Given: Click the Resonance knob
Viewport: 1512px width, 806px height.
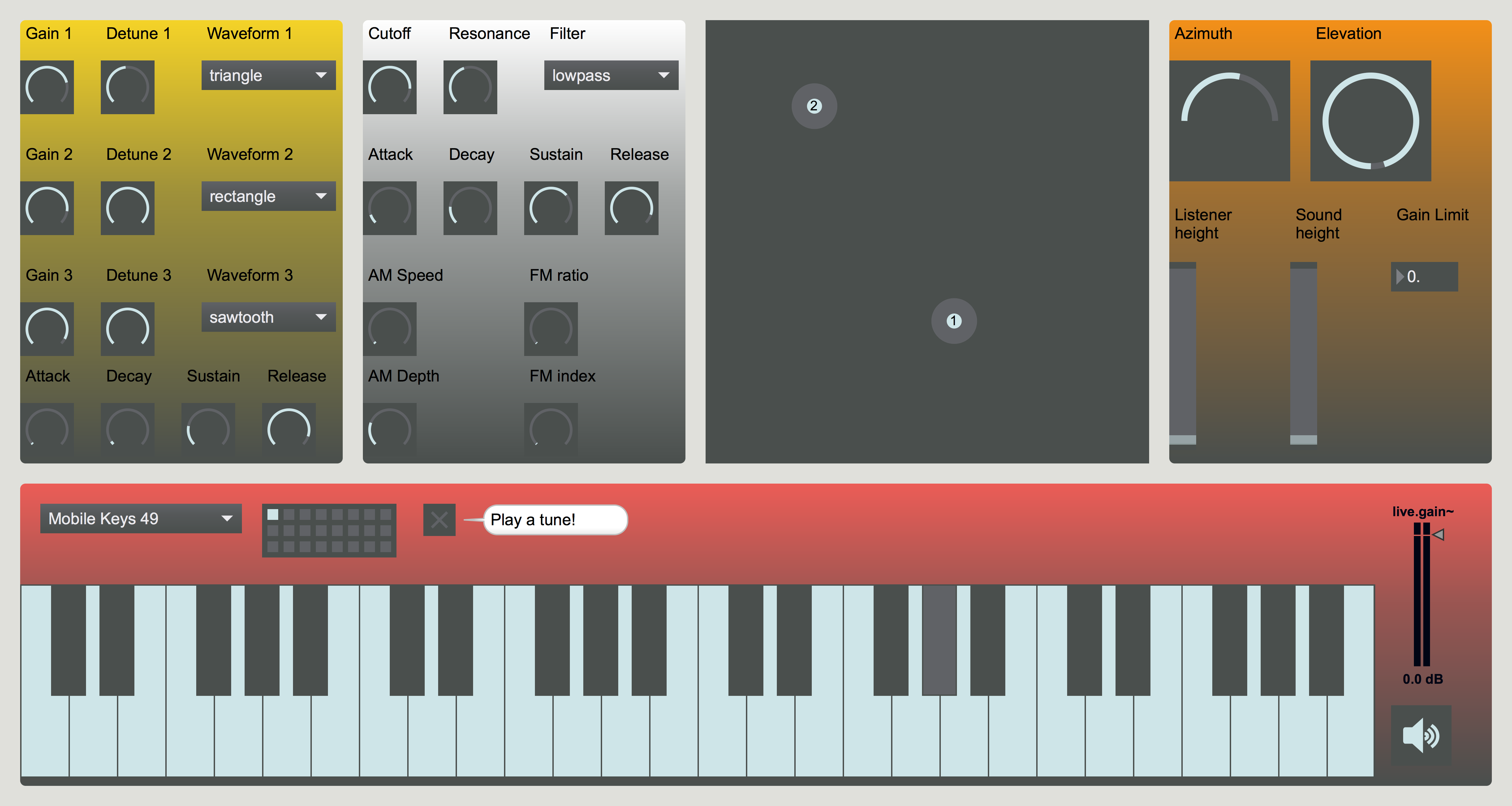Looking at the screenshot, I should [470, 87].
